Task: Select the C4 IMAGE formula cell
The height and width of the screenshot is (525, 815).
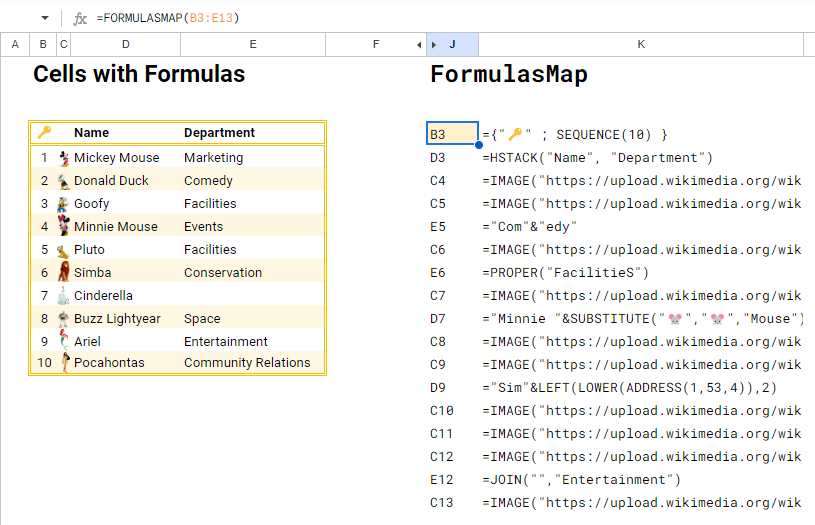Action: 642,180
